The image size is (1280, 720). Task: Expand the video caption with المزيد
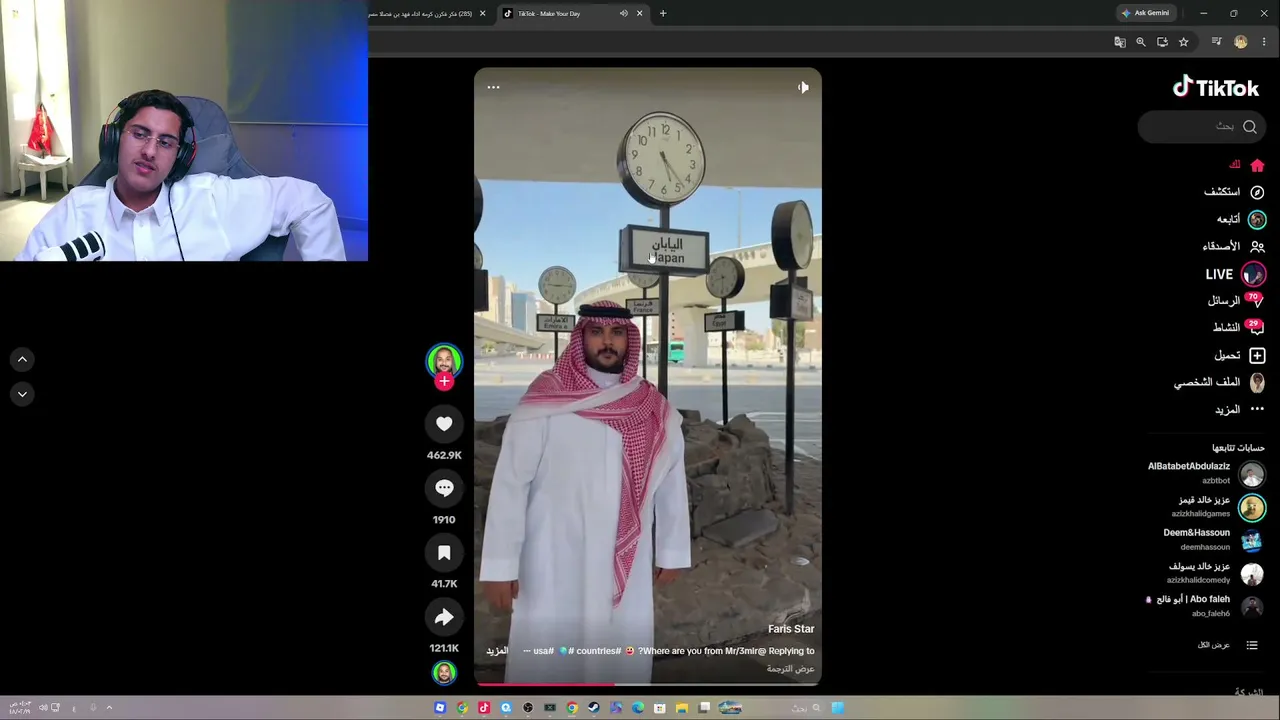(497, 651)
